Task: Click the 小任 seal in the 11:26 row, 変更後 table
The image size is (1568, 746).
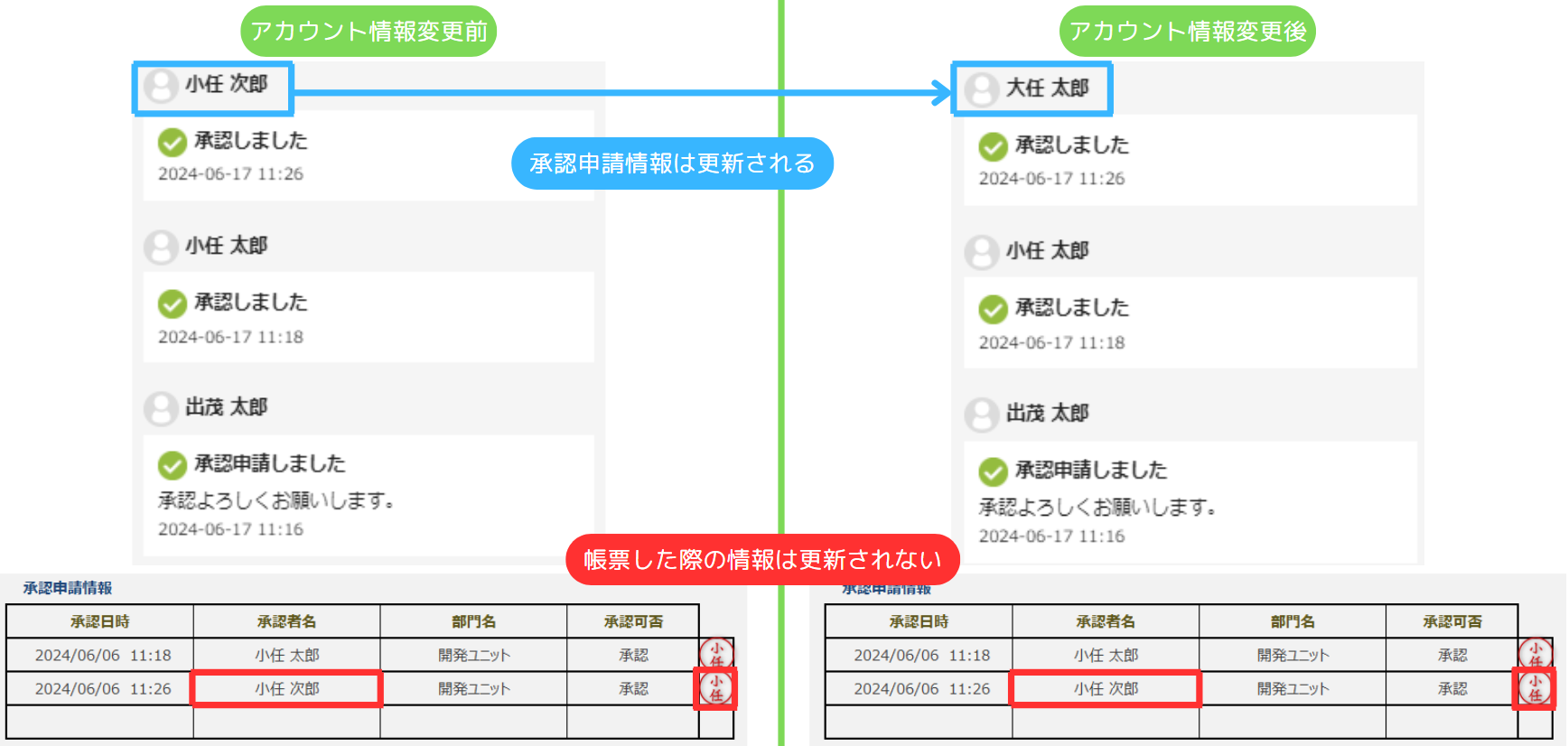Action: tap(1535, 688)
